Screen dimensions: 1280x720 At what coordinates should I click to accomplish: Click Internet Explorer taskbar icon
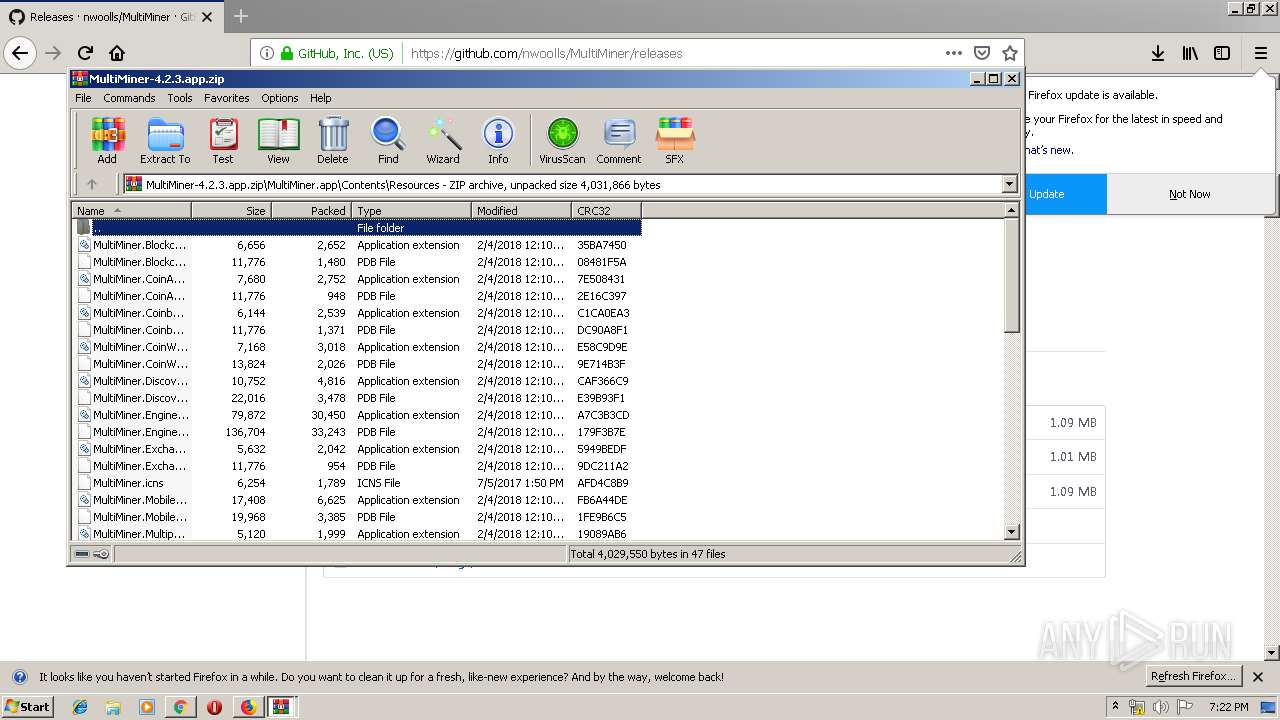click(80, 707)
